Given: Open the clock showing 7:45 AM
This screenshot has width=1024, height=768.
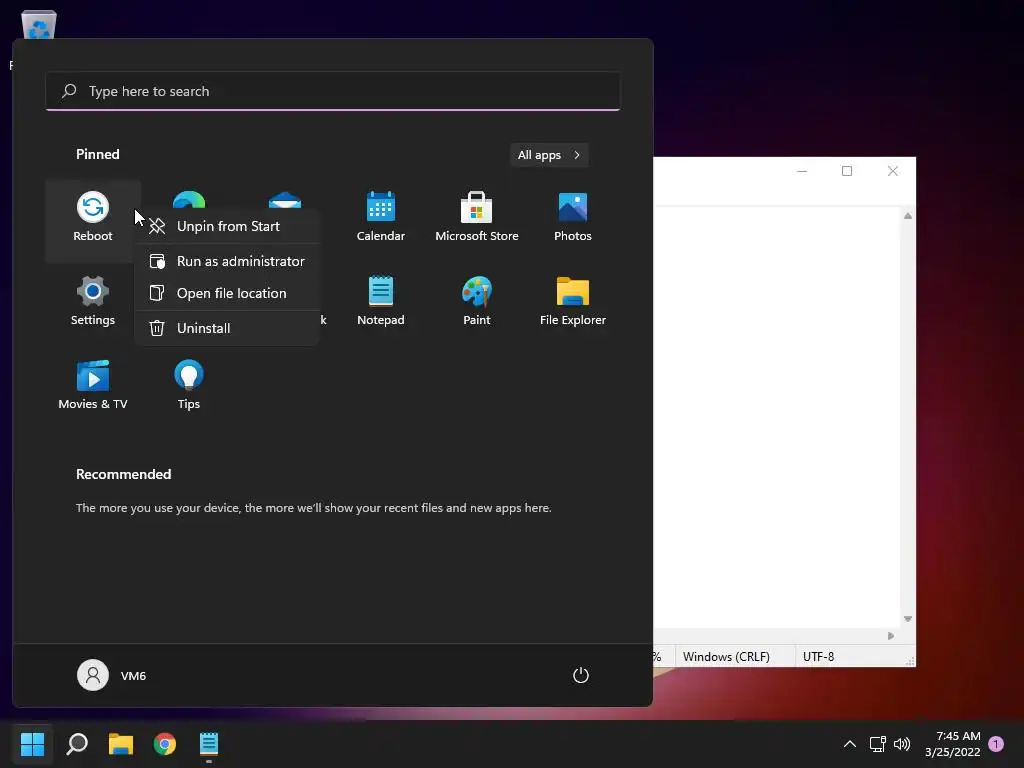Looking at the screenshot, I should pos(952,744).
